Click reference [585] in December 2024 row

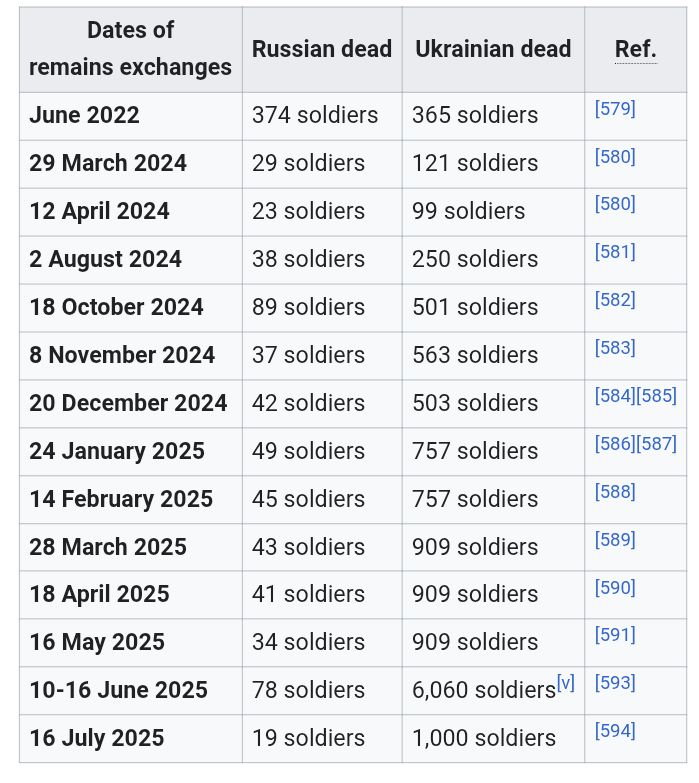[657, 395]
